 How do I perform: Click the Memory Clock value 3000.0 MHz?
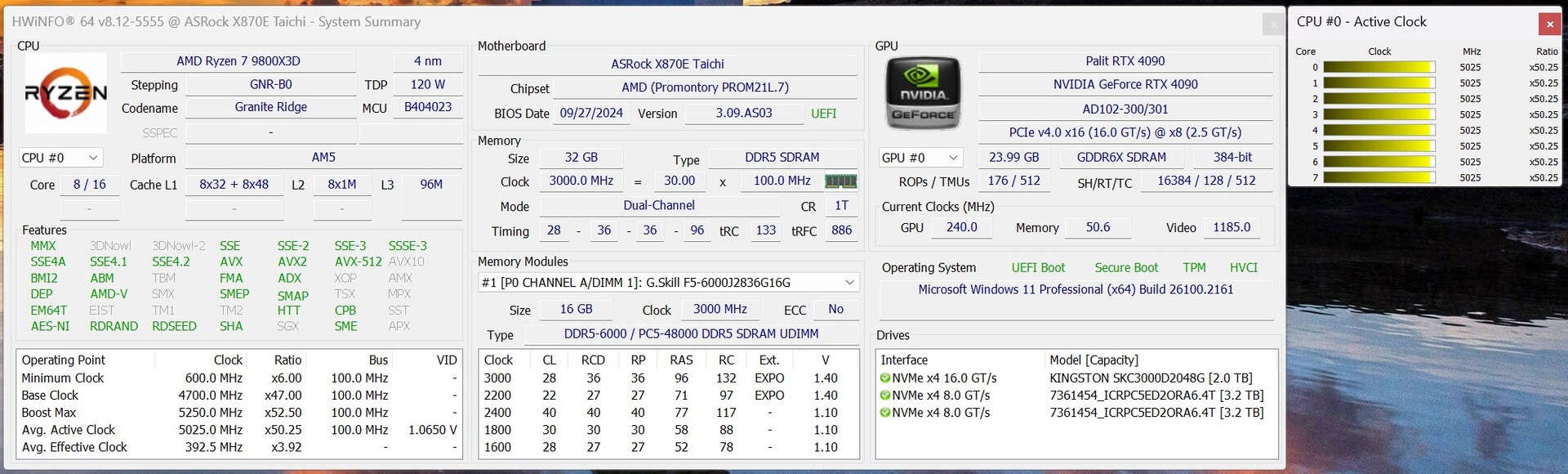click(581, 181)
